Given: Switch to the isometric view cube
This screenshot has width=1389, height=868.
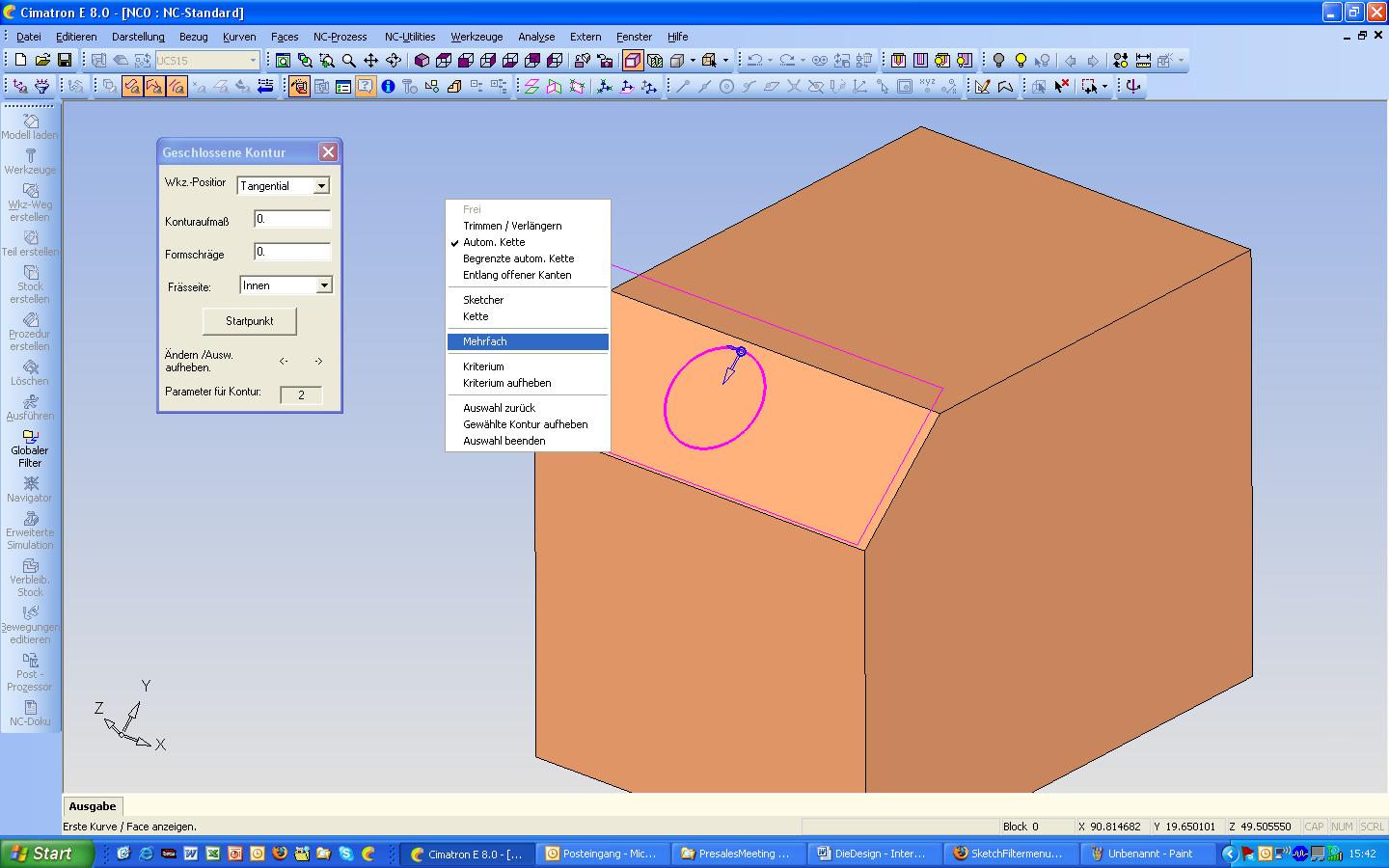Looking at the screenshot, I should [422, 60].
